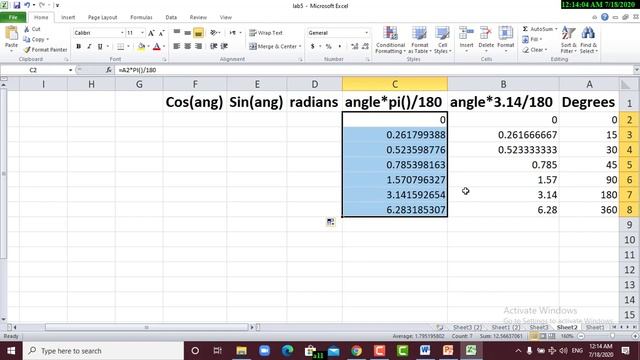The width and height of the screenshot is (640, 360).
Task: Open the General number format dropdown
Action: [366, 33]
